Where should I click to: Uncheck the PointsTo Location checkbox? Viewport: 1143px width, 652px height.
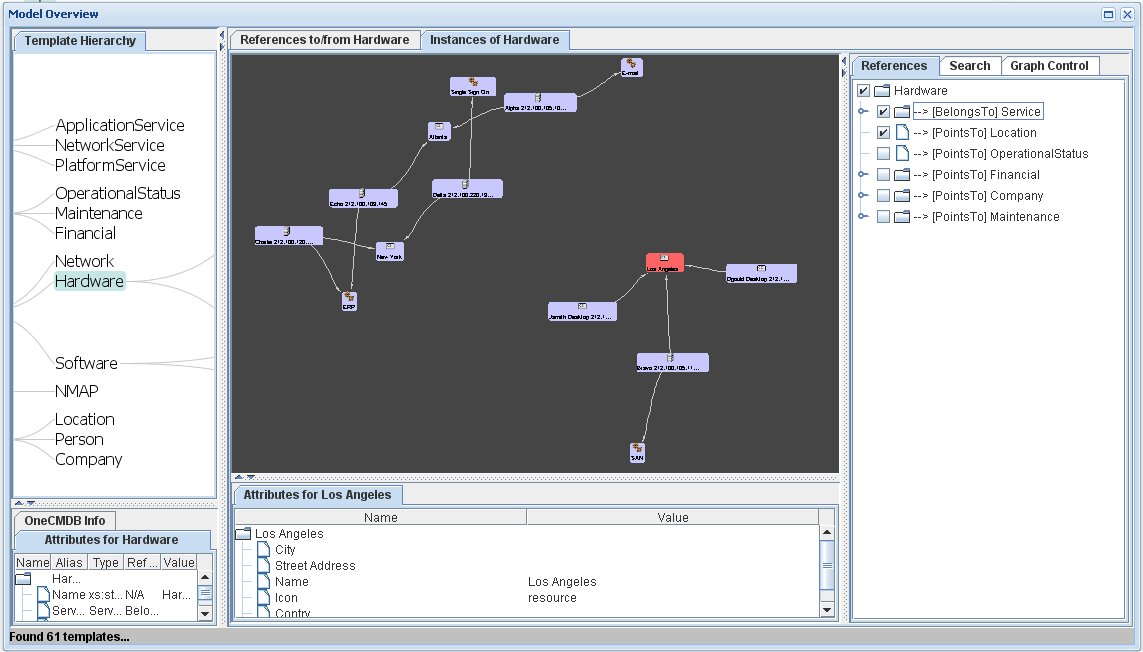883,133
